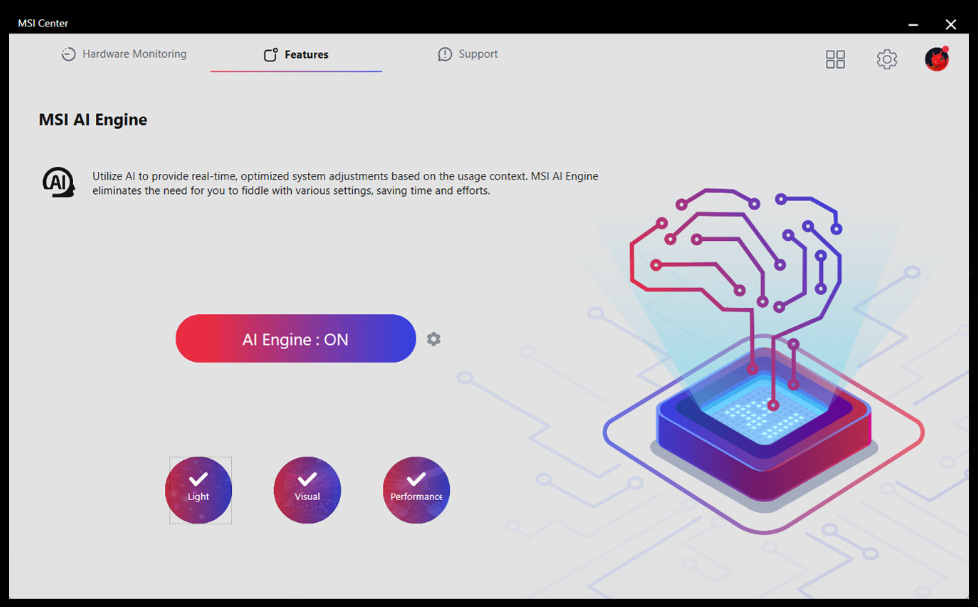Toggle the Light feature circle
Screen dimensions: 978x607
click(198, 490)
